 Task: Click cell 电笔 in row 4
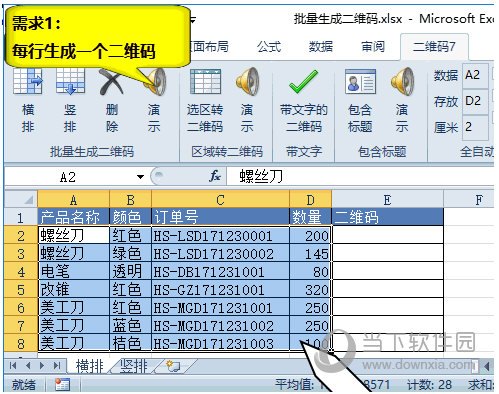tap(74, 271)
